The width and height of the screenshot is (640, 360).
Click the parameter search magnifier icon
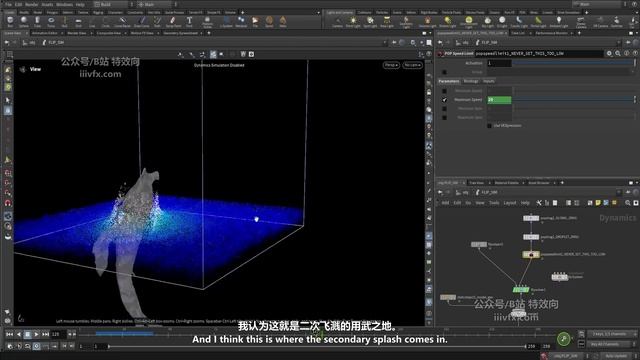pos(618,53)
